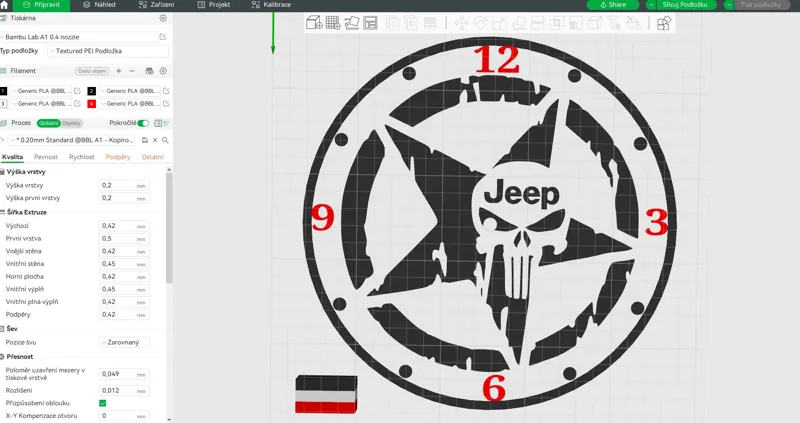Click the Slicuj Podložku button
This screenshot has height=423, width=800.
coord(685,5)
